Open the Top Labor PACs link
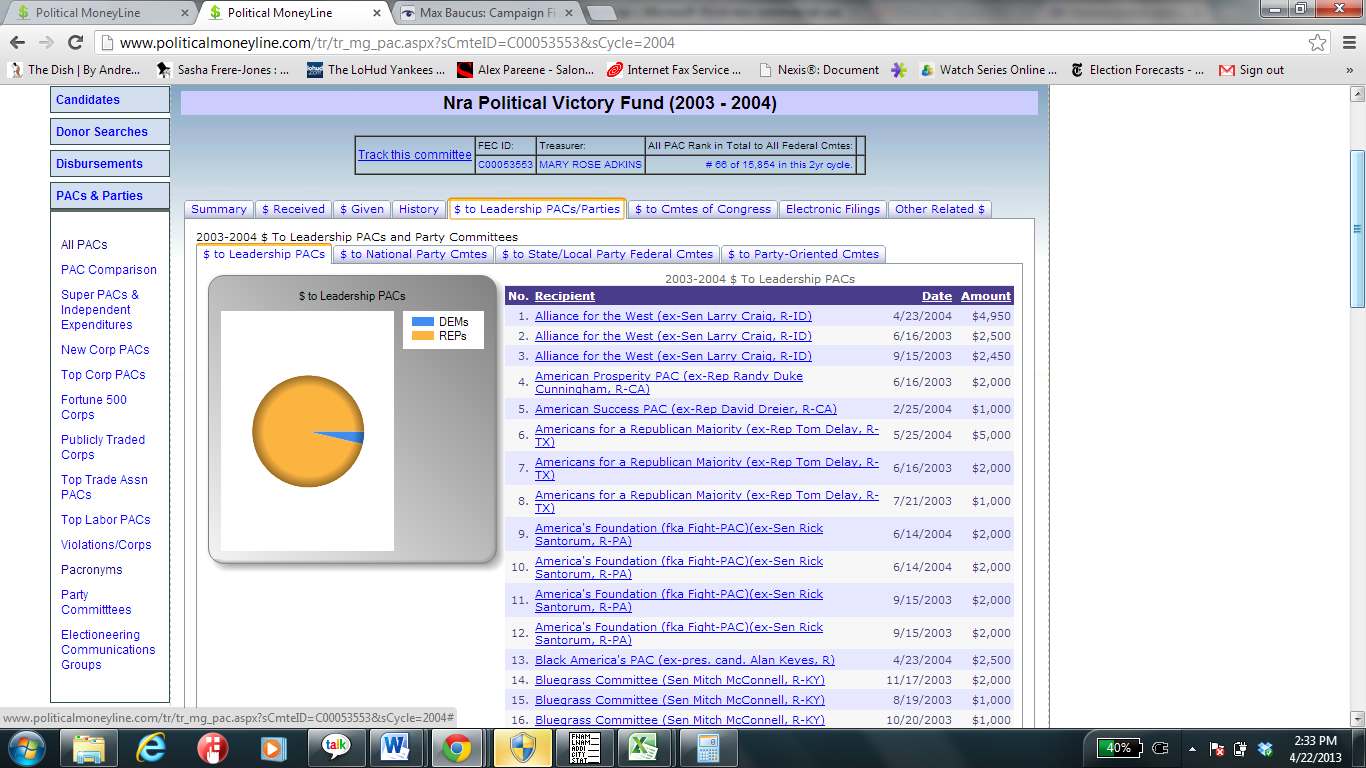Image resolution: width=1366 pixels, height=768 pixels. click(x=106, y=520)
